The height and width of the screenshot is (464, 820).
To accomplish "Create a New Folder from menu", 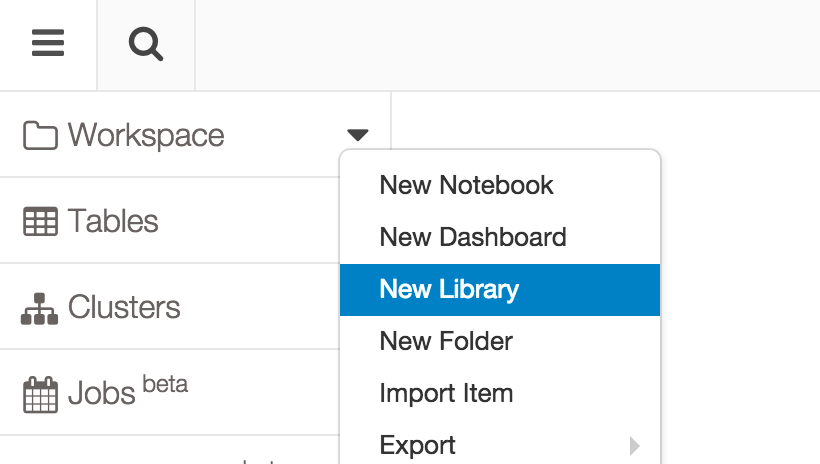I will tap(446, 341).
